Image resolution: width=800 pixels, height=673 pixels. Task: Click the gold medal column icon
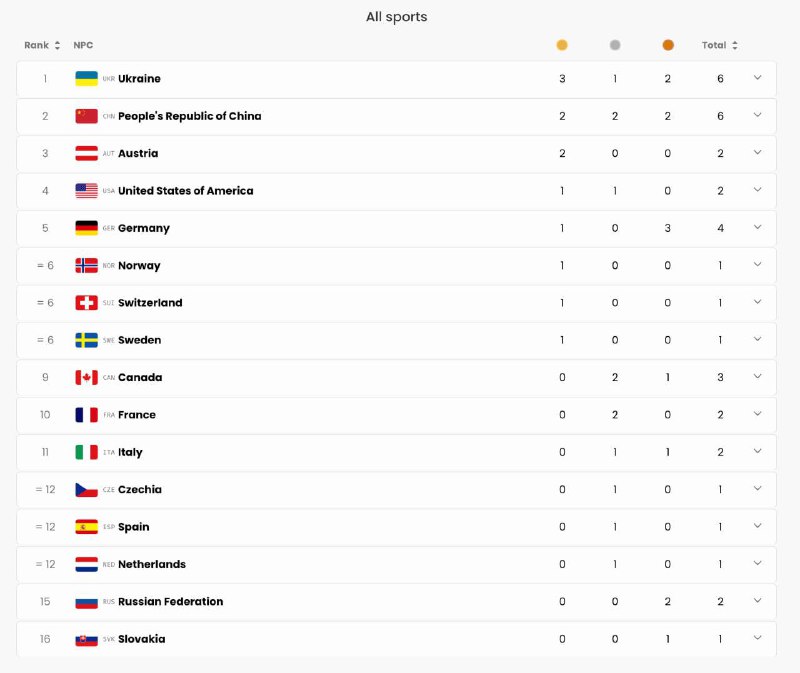pyautogui.click(x=562, y=45)
